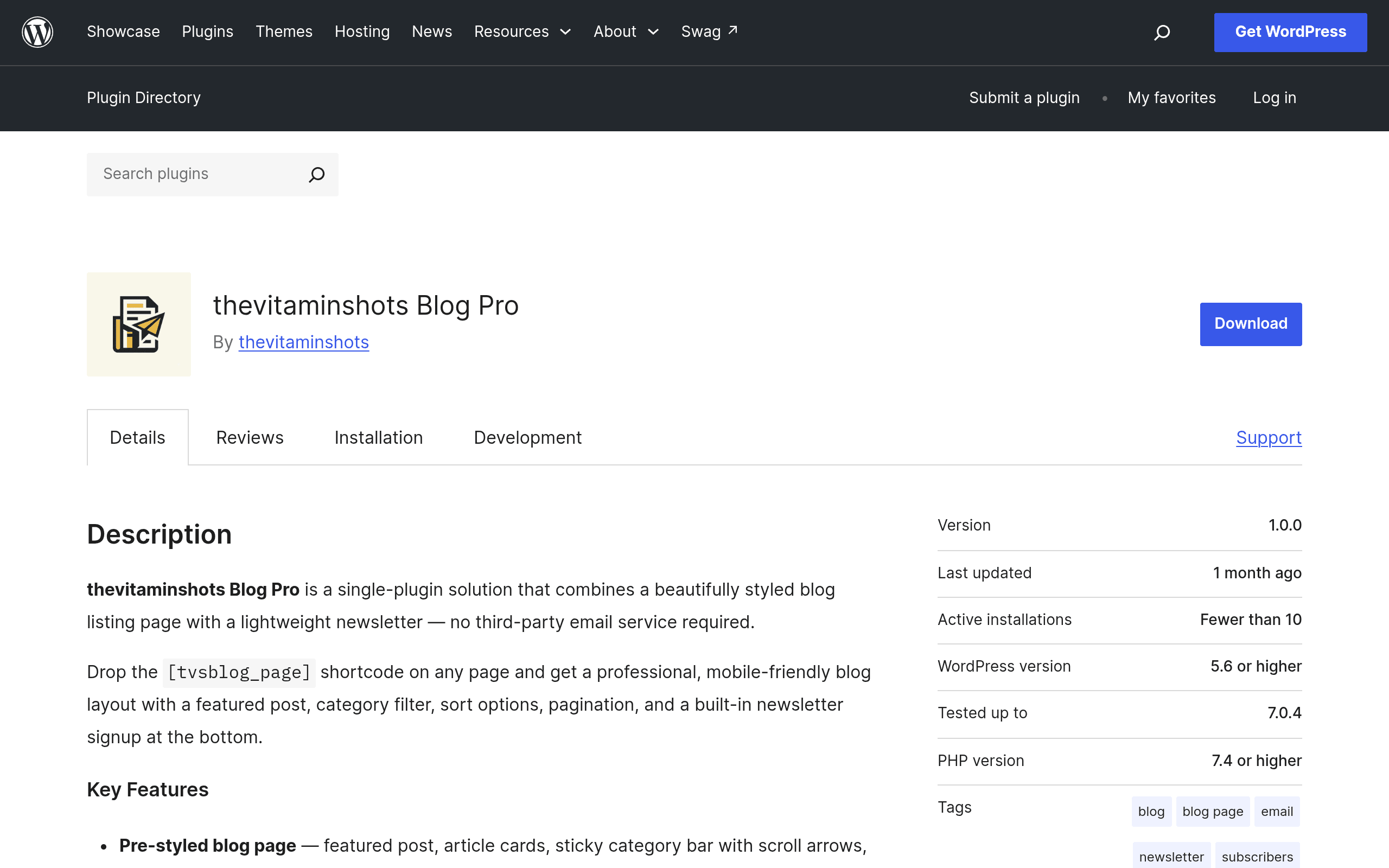Screen dimensions: 1389x868
Task: Select the Details tab
Action: click(138, 437)
